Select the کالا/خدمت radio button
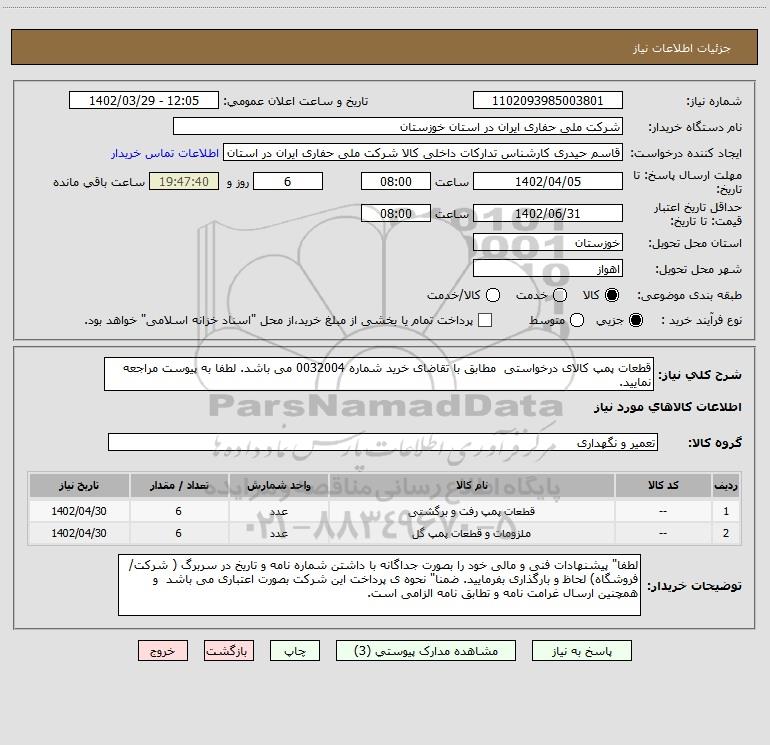This screenshot has height=745, width=770. (493, 295)
